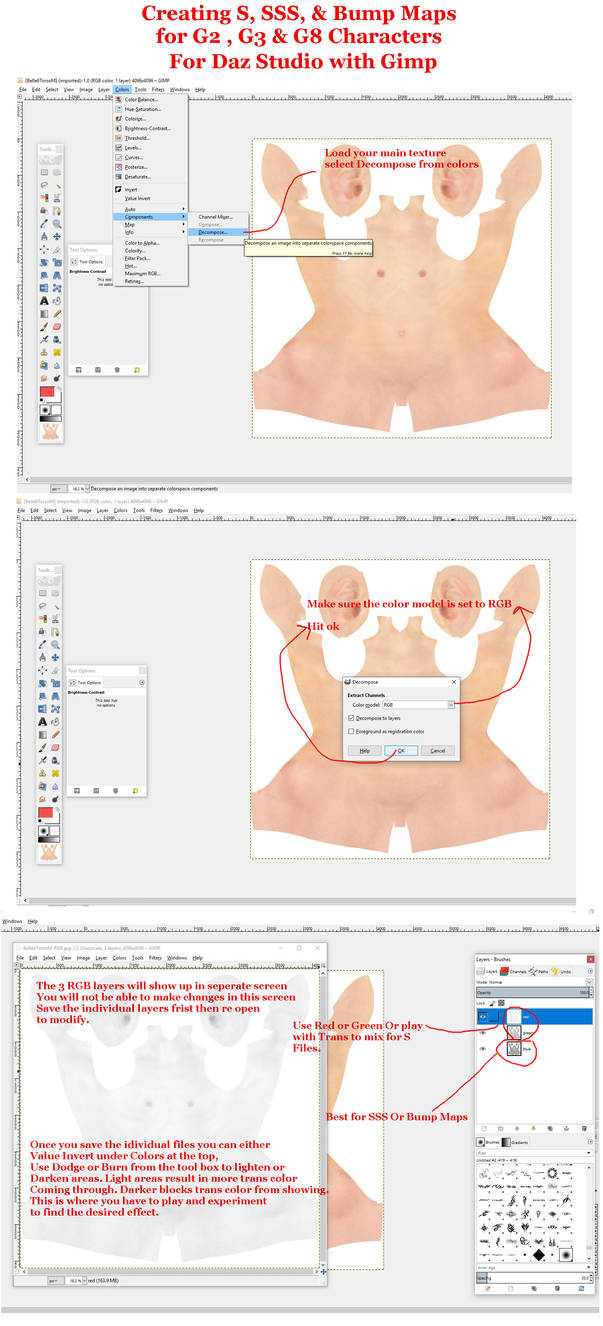
Task: Select Heal tool in toolbox beside Decompose dialog
Action: coord(56,773)
